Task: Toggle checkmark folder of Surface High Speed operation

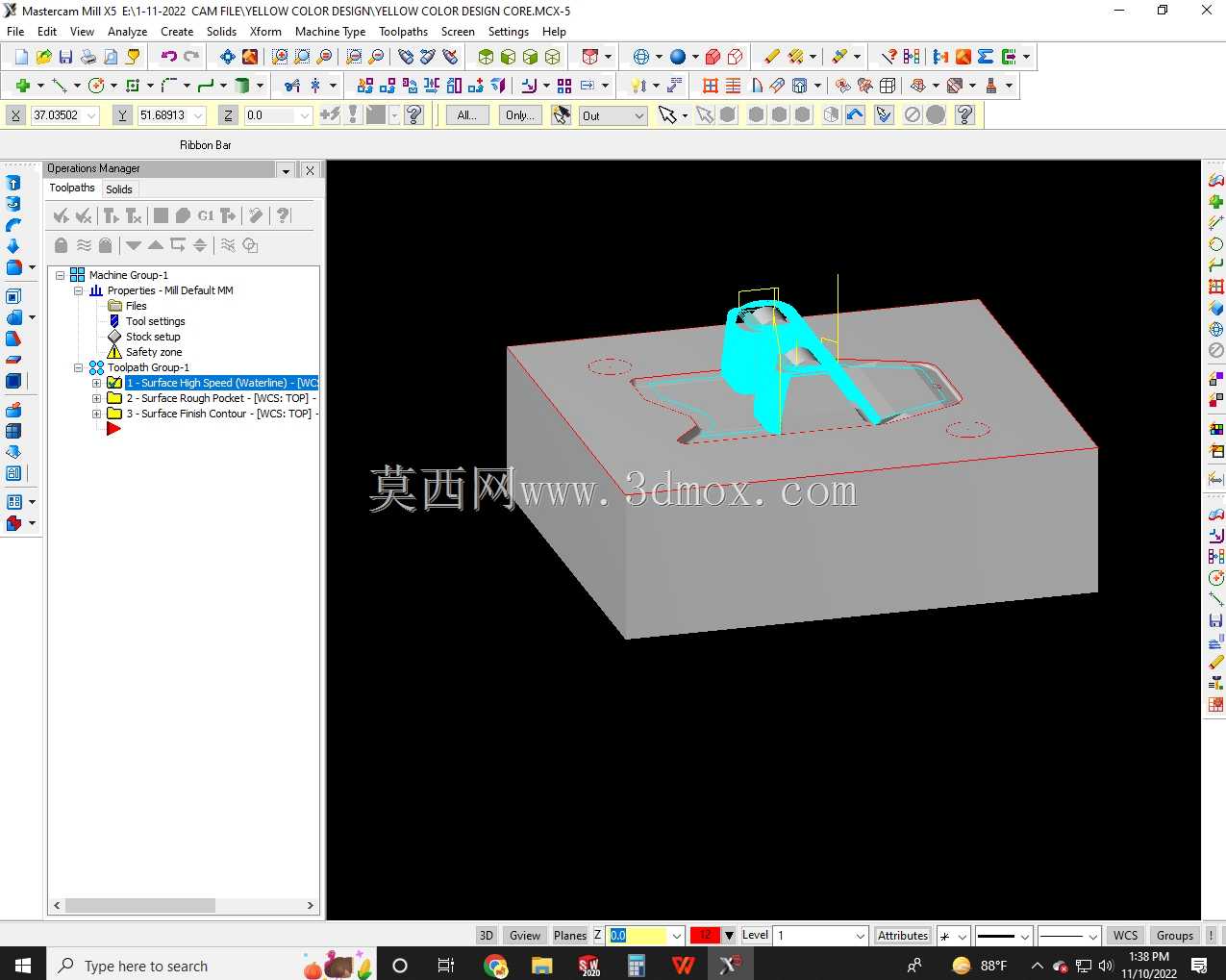Action: (x=114, y=383)
